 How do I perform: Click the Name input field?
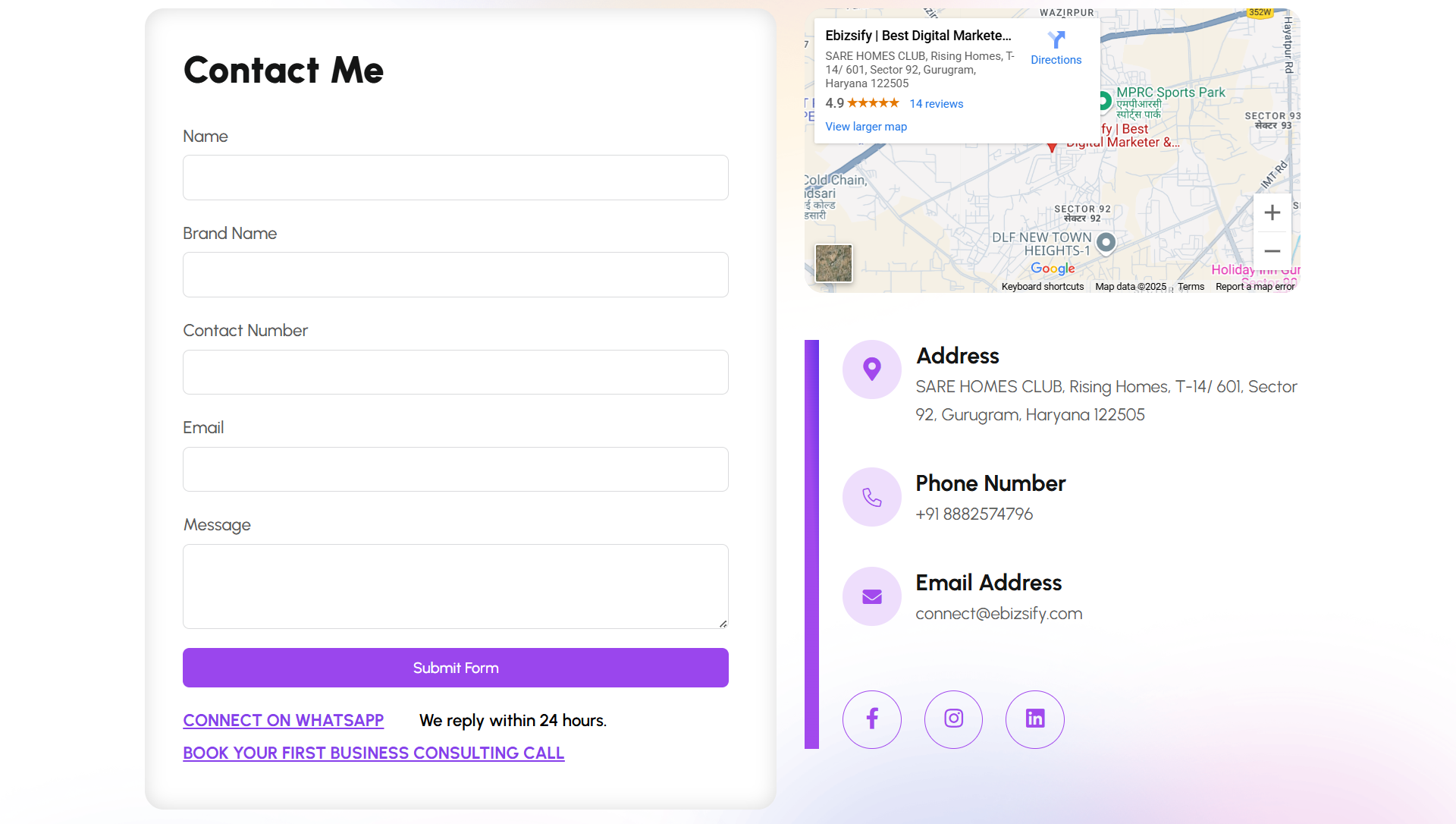pos(455,178)
